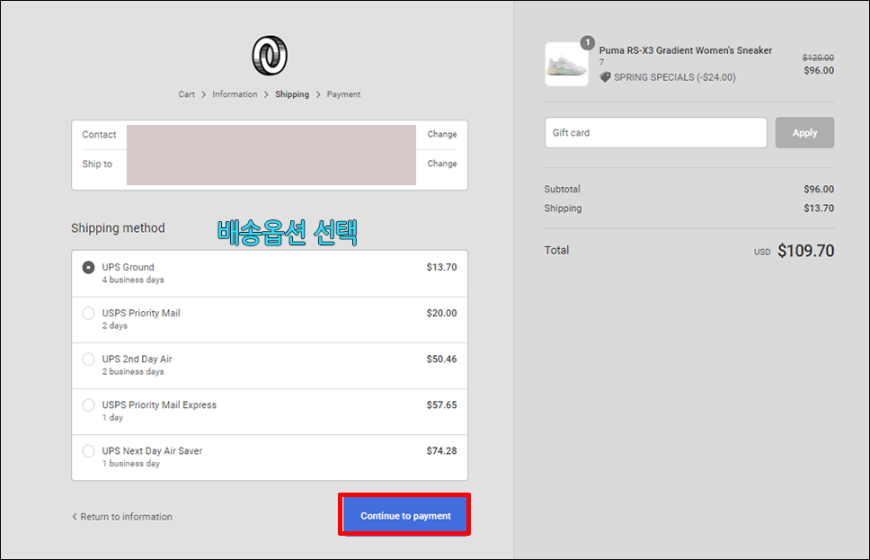Click the store logo at top
This screenshot has height=560, width=870.
[x=270, y=56]
